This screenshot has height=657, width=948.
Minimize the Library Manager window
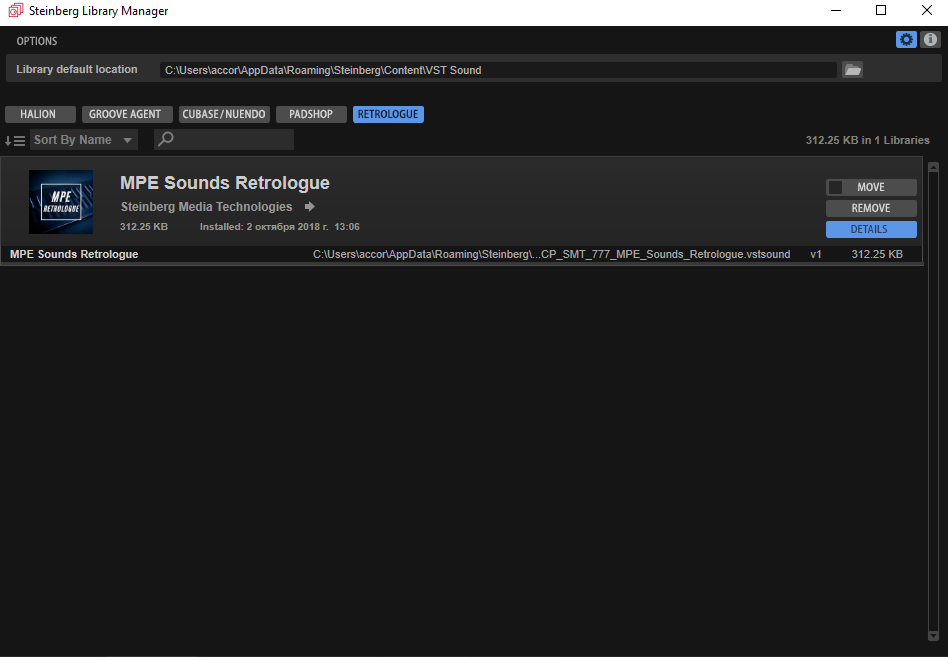836,10
